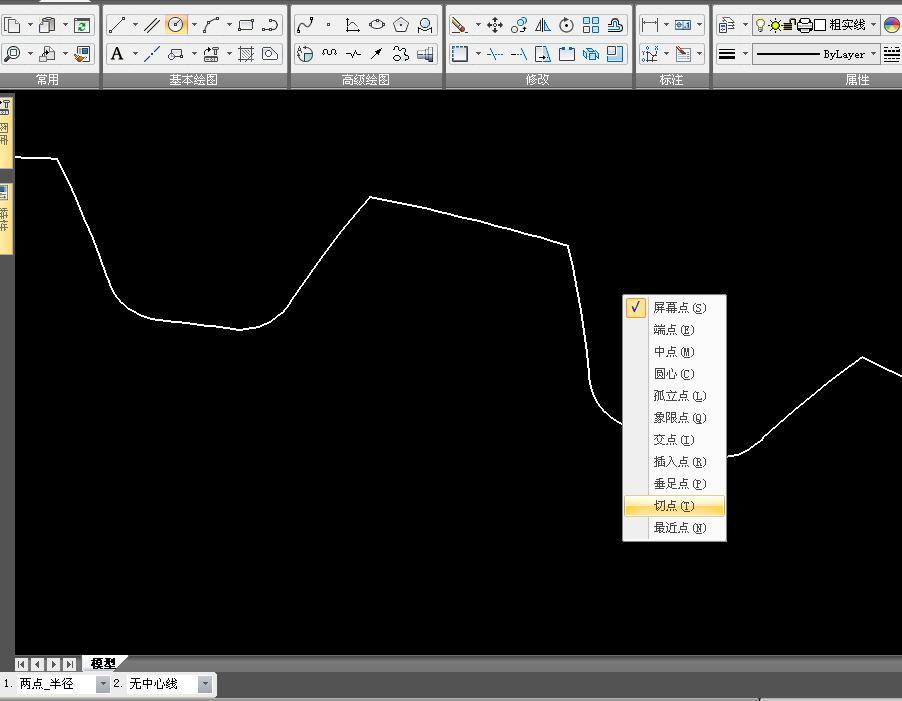Select the spline curve tool
Viewport: 902px width, 701px height.
point(306,25)
